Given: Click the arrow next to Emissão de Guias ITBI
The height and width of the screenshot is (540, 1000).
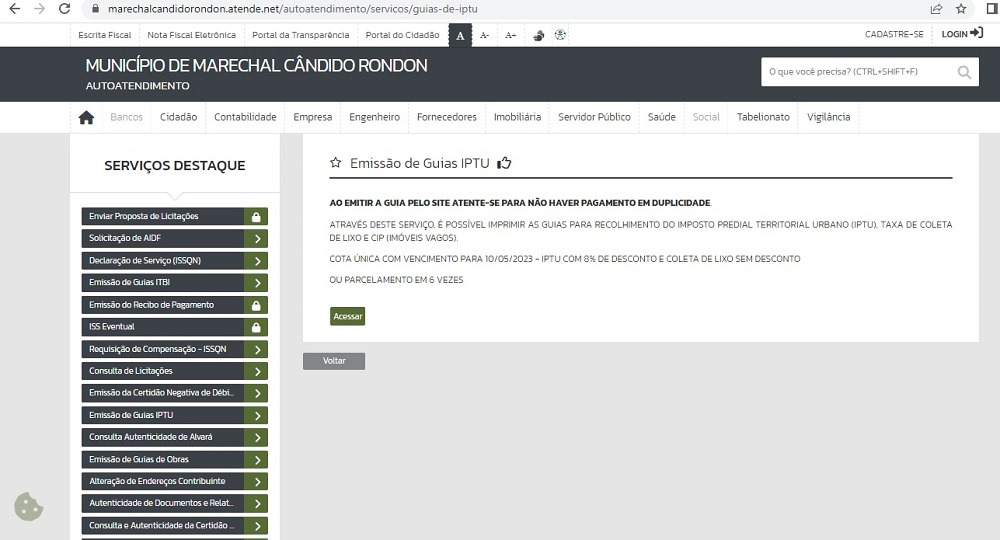Looking at the screenshot, I should point(256,283).
